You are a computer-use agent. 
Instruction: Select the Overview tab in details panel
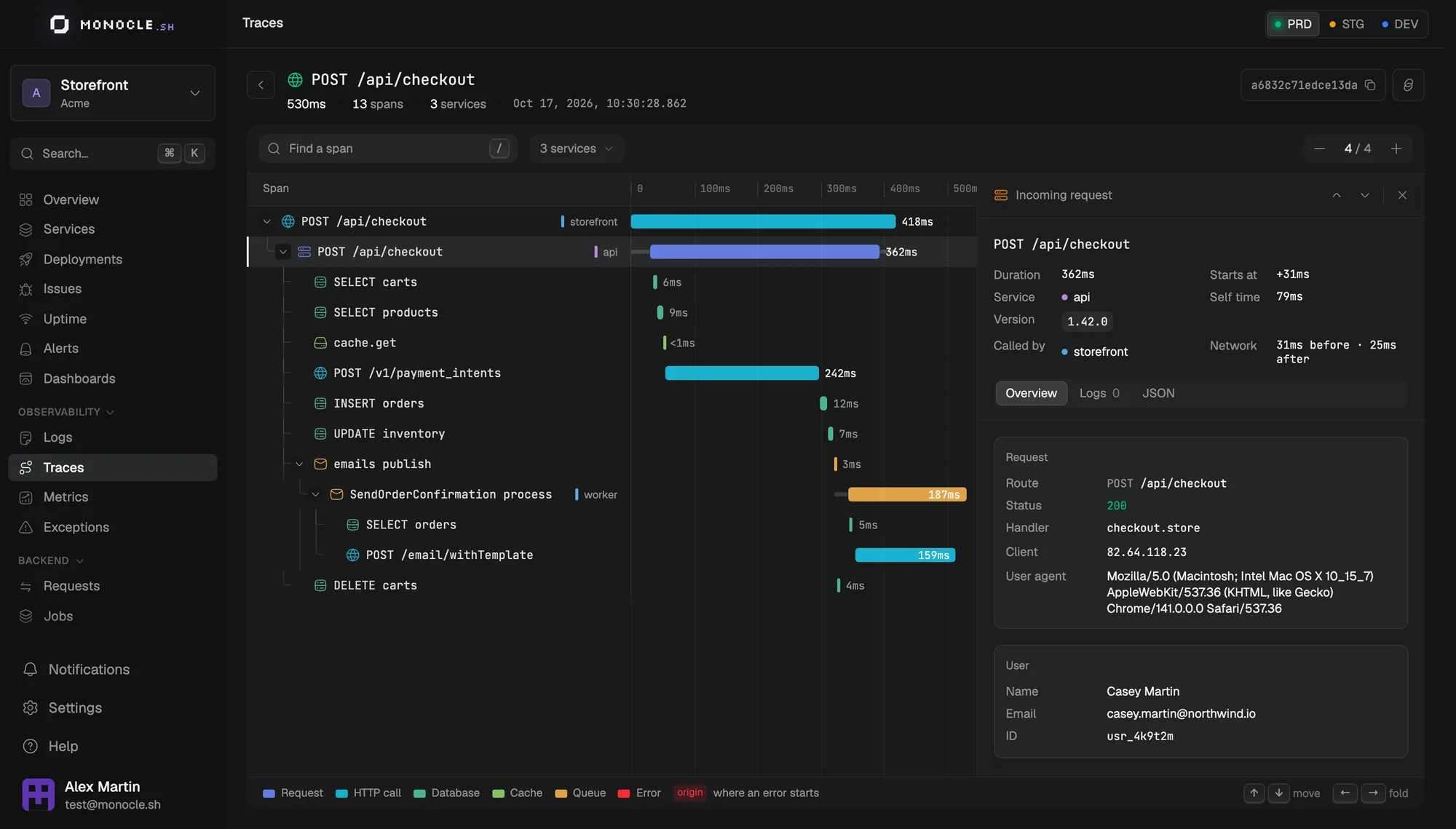coord(1031,393)
